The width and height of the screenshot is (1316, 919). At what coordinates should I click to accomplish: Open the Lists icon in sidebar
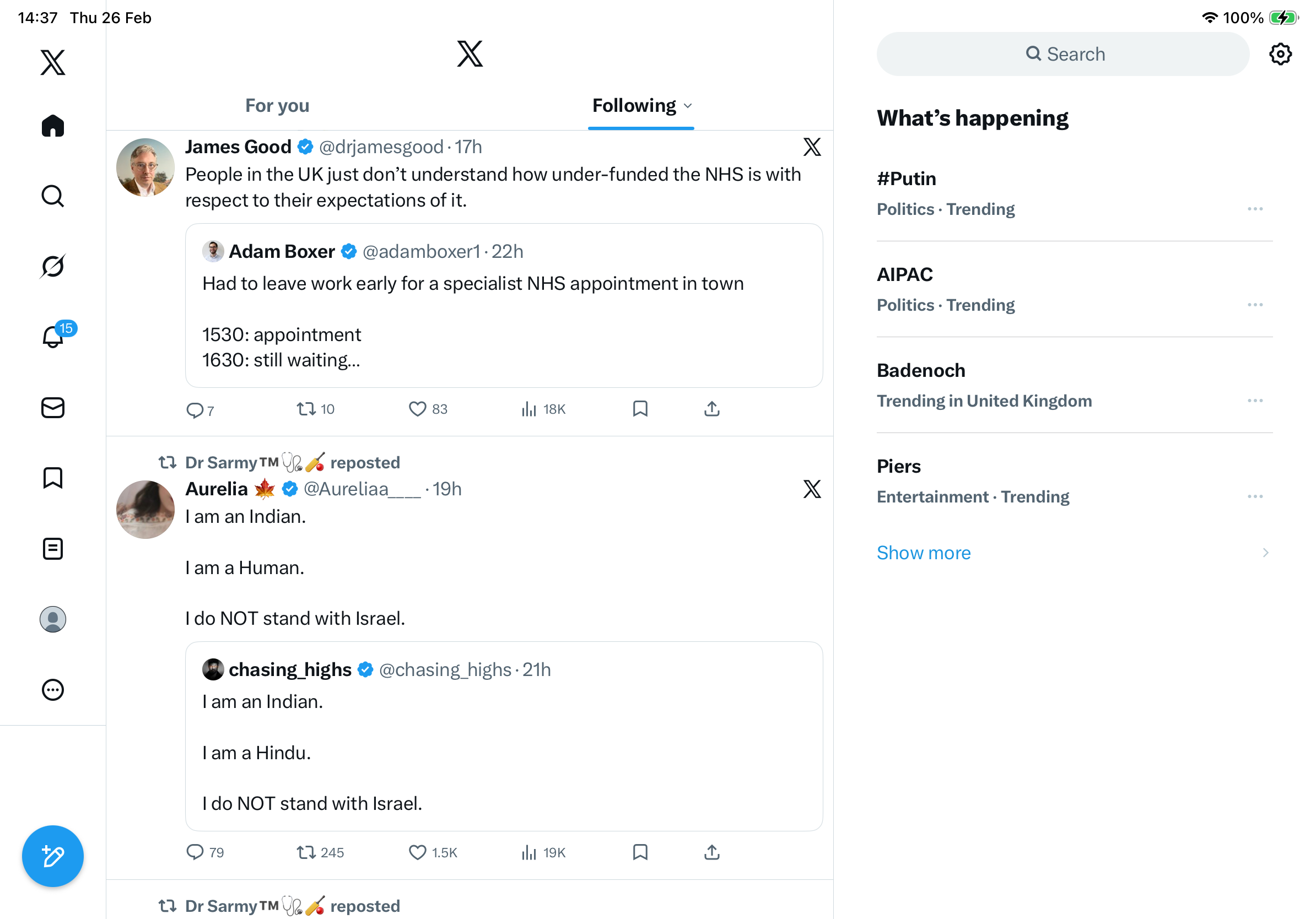tap(53, 549)
